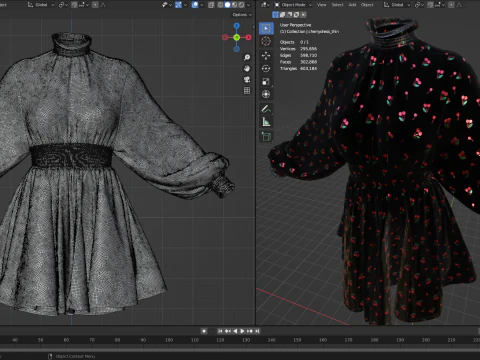Screen dimensions: 480x360
Task: Switch left viewport to solid shading
Action: click(227, 5)
